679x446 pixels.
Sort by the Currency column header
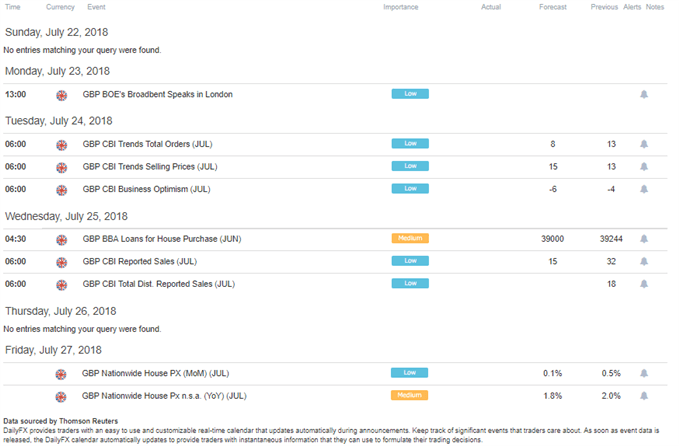coord(60,7)
